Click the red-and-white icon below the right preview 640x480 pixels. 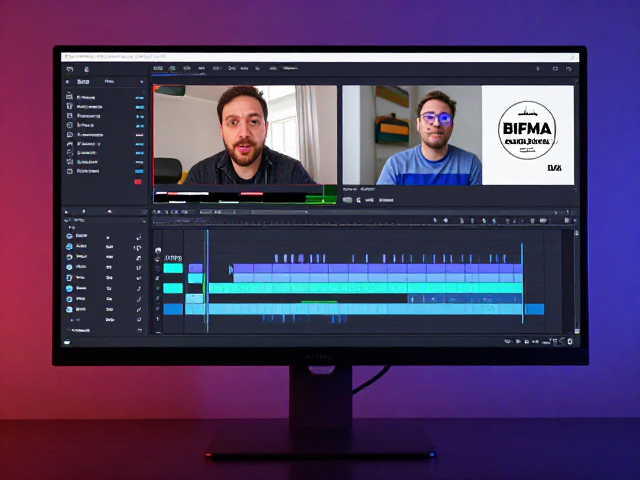[x=359, y=200]
